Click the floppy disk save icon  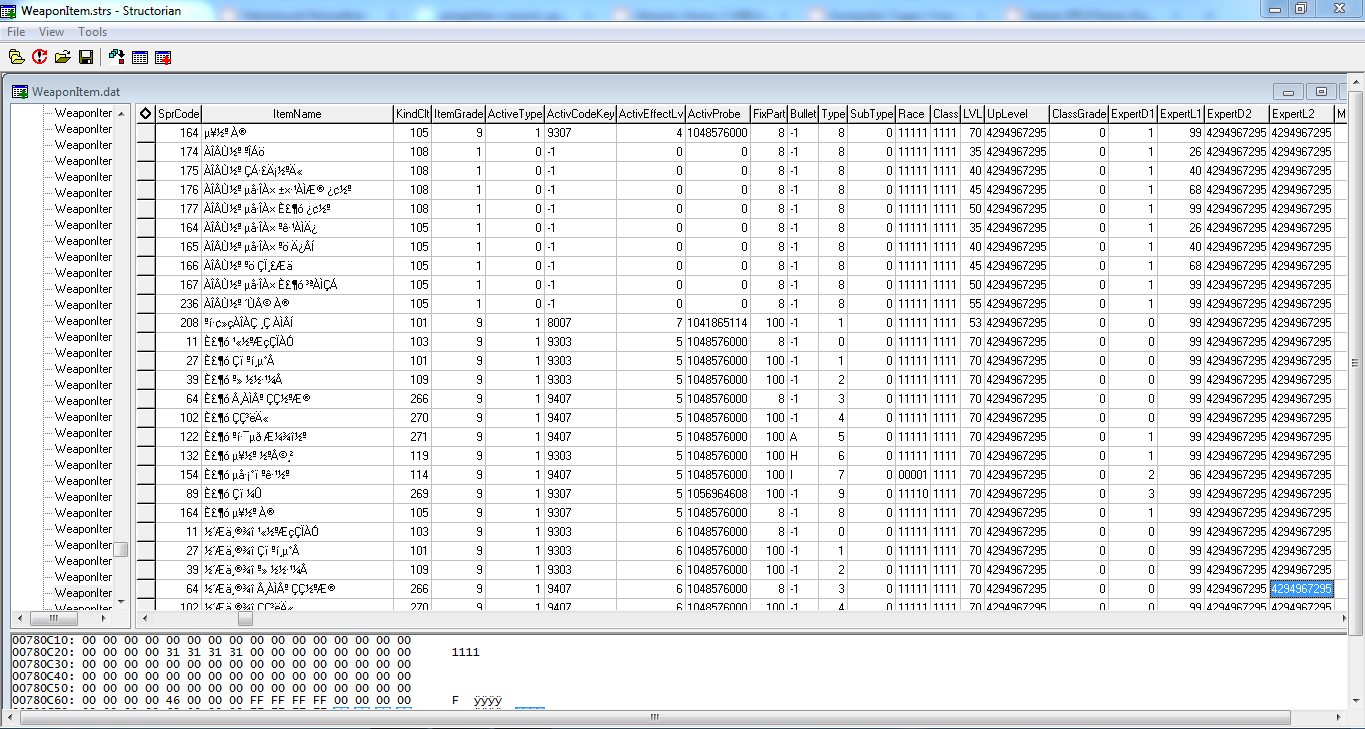click(x=86, y=57)
